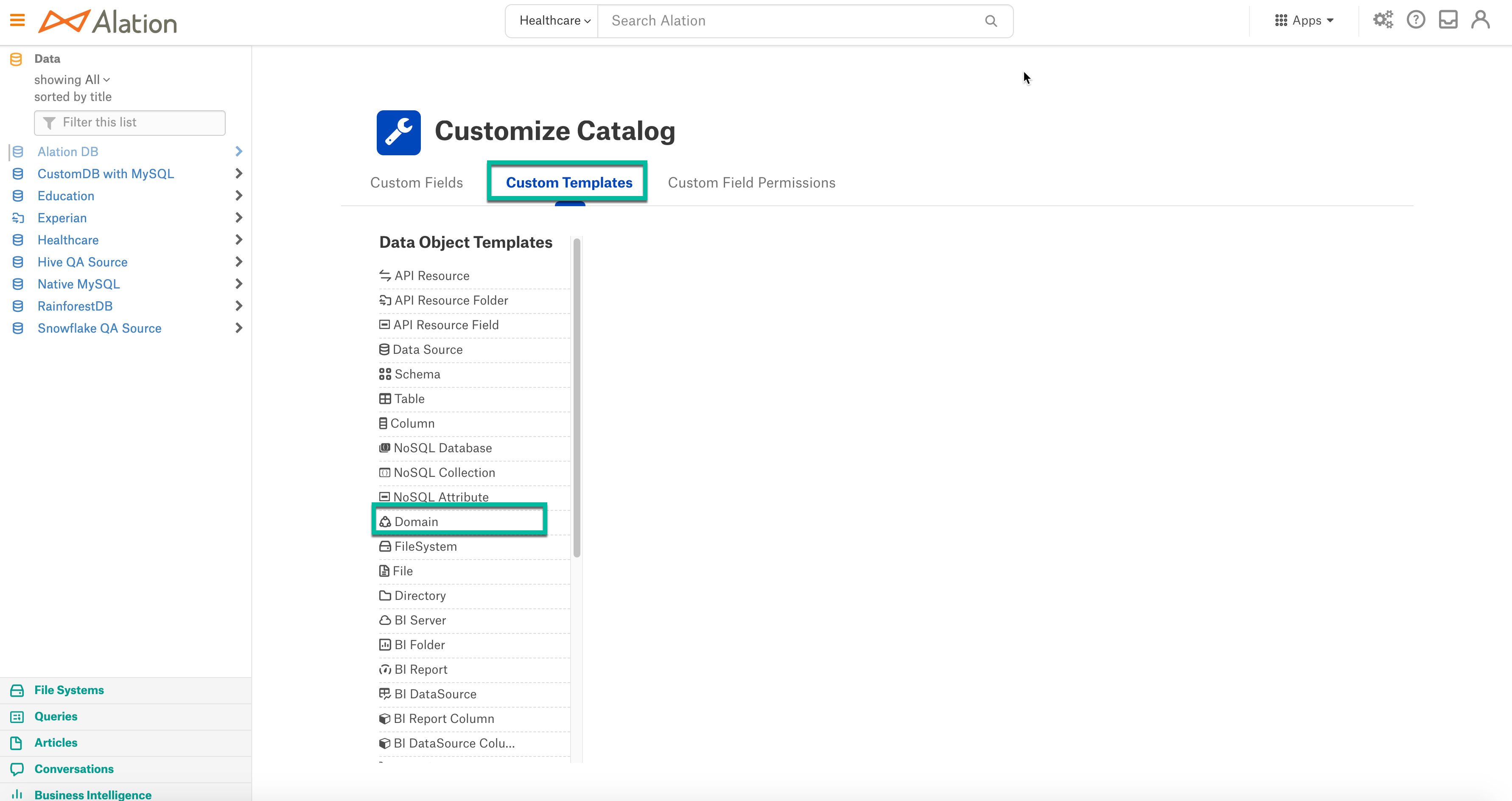Expand the Hive QA Source chevron
1512x801 pixels.
coord(238,262)
